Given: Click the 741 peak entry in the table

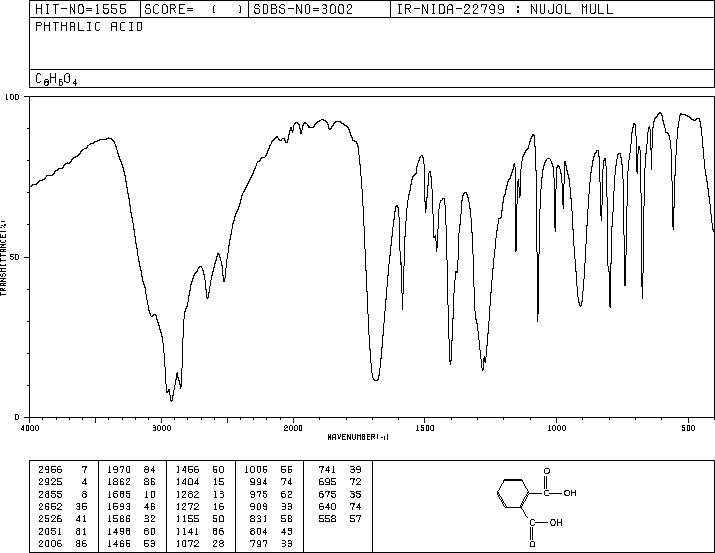Looking at the screenshot, I should pos(340,470).
